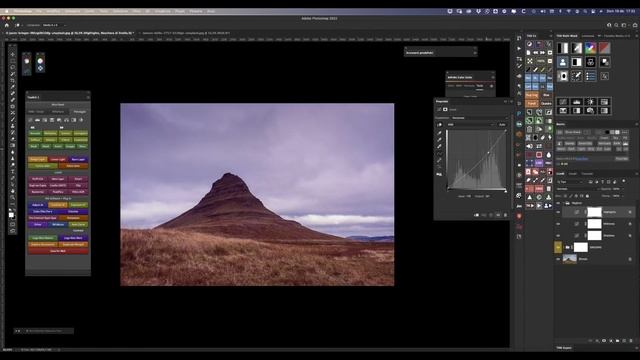Select the Type tool
640x360 pixels.
tap(13, 171)
